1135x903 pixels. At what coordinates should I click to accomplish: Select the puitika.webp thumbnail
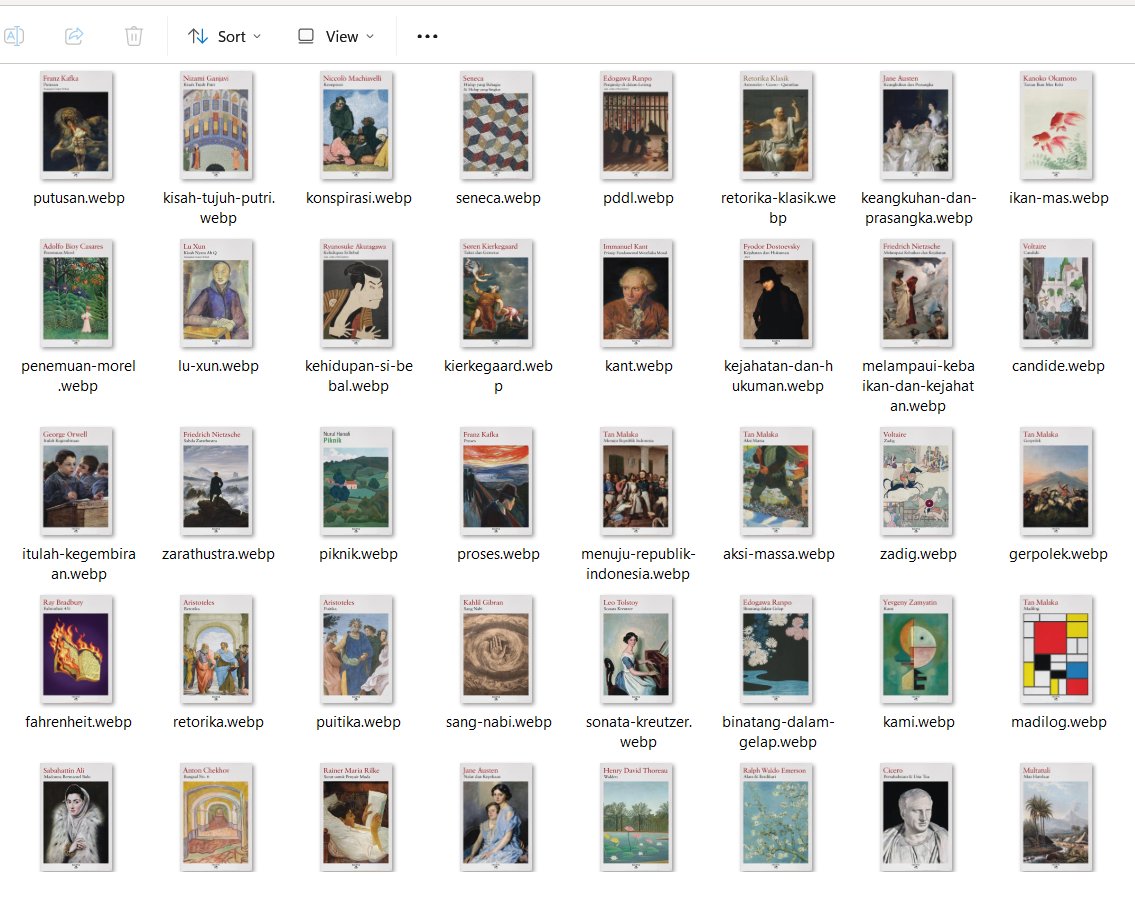point(358,650)
